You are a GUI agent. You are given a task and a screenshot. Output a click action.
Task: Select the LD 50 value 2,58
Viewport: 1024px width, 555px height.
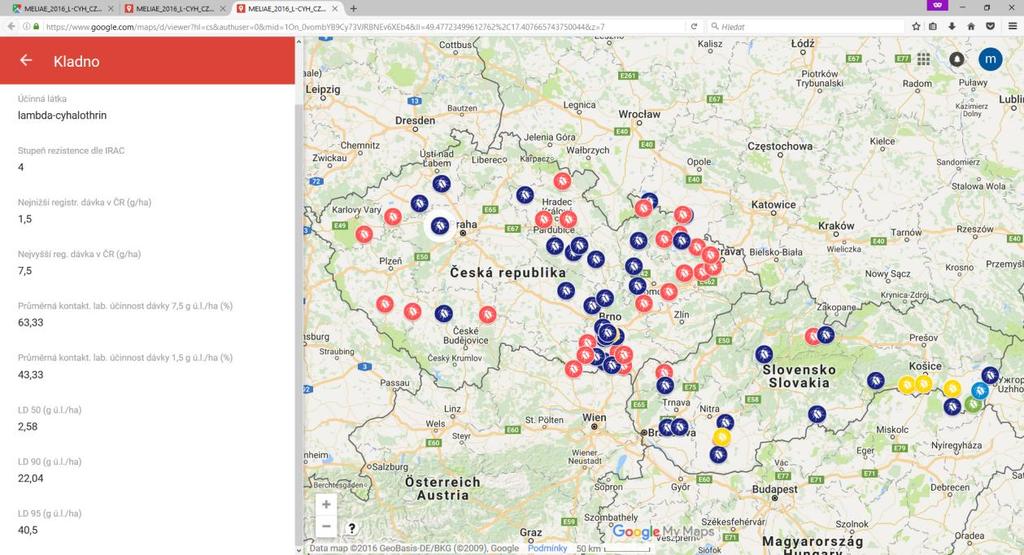27,426
